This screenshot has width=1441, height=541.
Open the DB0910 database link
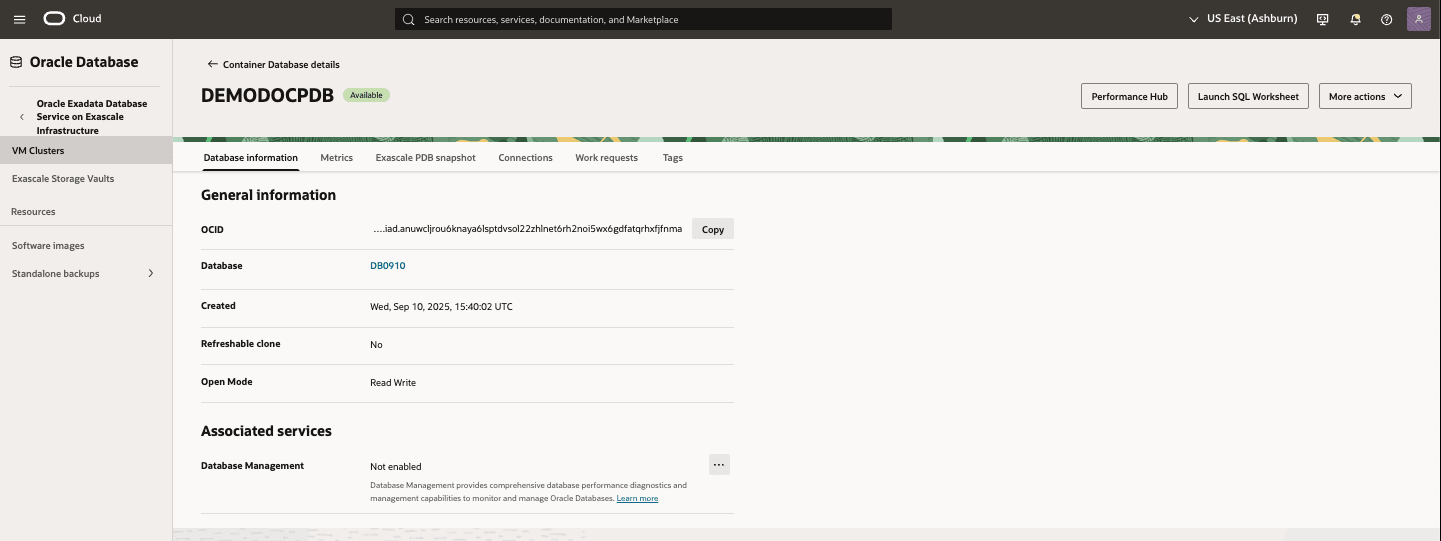click(387, 266)
